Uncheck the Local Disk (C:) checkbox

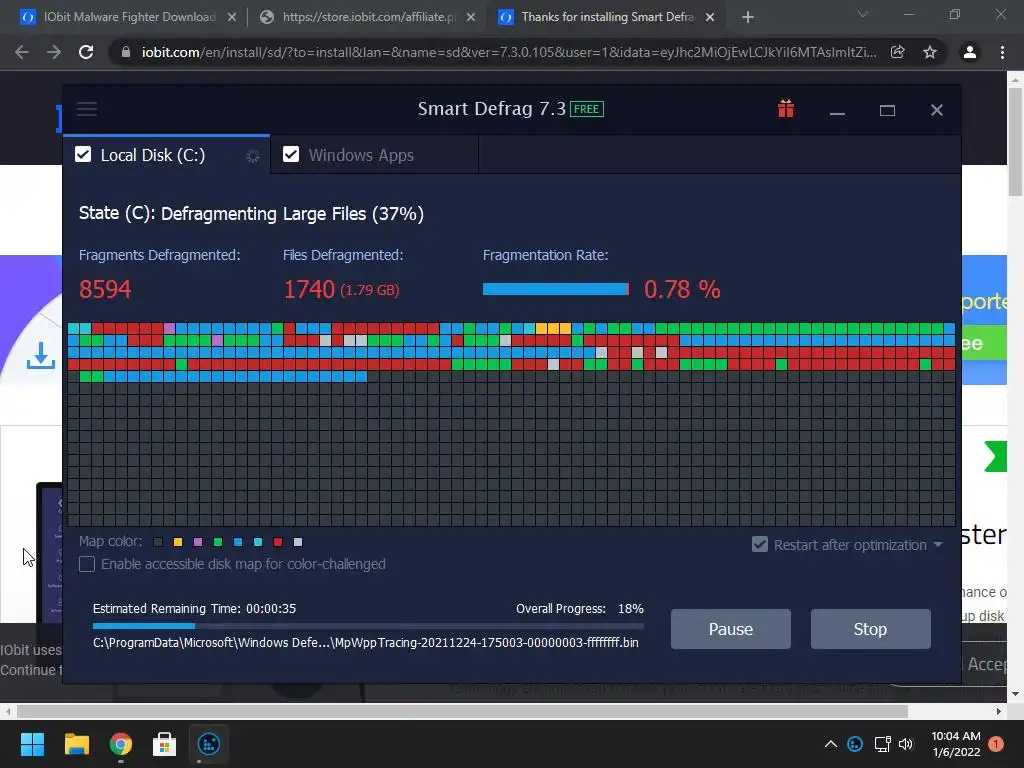click(x=83, y=154)
